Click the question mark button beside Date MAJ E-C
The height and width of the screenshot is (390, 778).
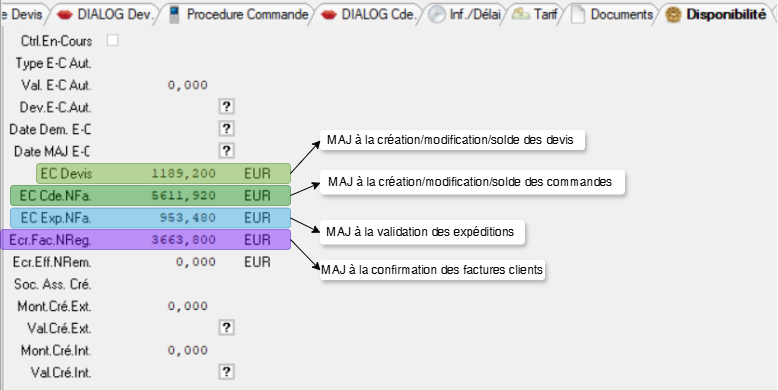point(226,151)
